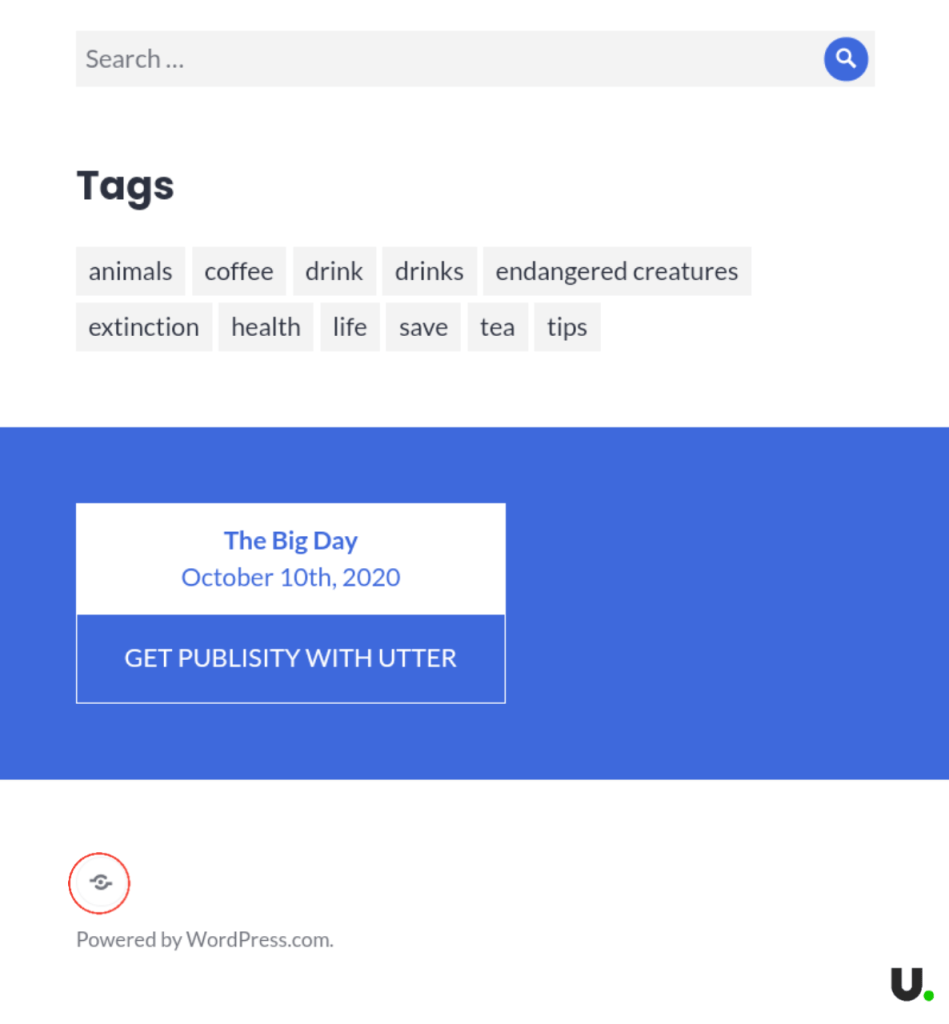Click the "health" tag
This screenshot has width=949, height=1024.
[x=266, y=327]
